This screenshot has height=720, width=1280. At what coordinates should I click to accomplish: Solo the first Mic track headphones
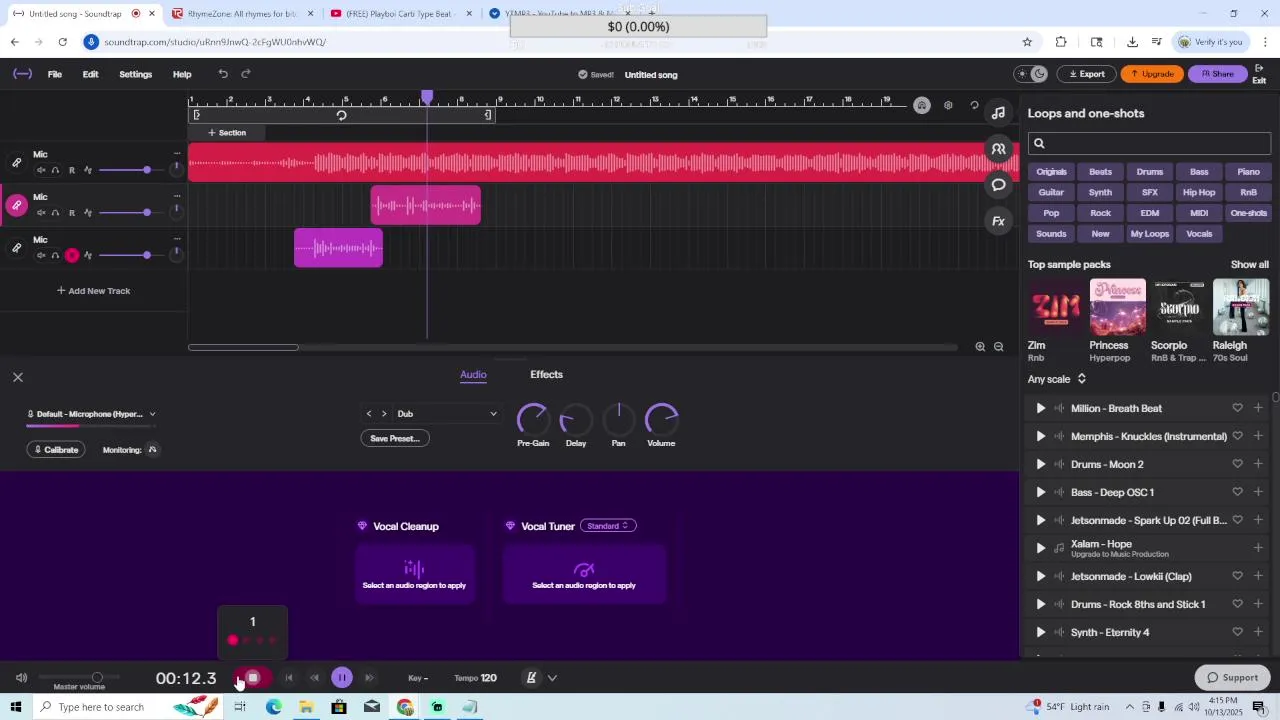pyautogui.click(x=55, y=170)
